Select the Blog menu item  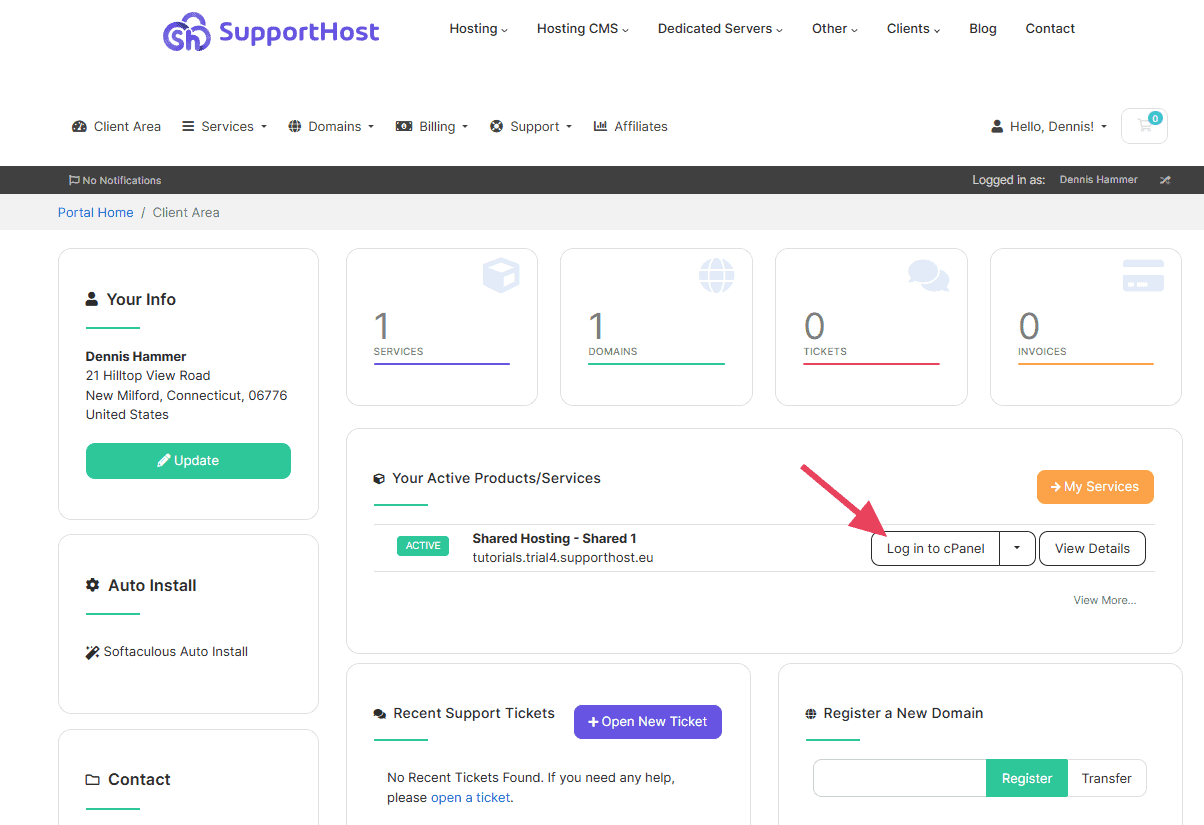[x=982, y=28]
